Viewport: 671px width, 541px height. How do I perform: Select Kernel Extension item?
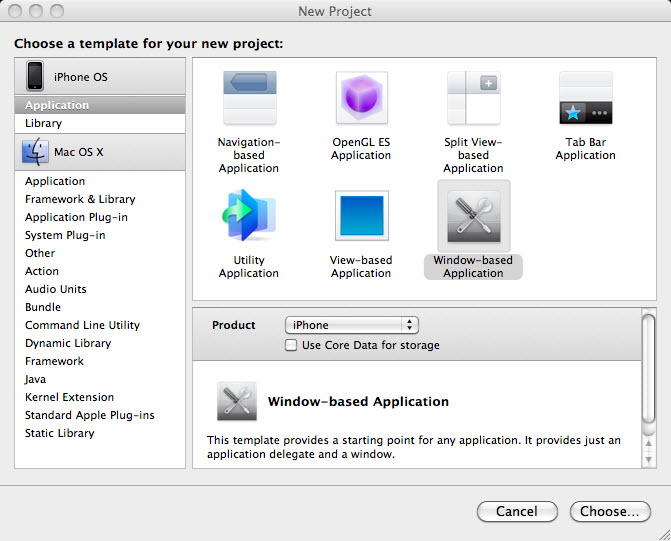(100, 397)
